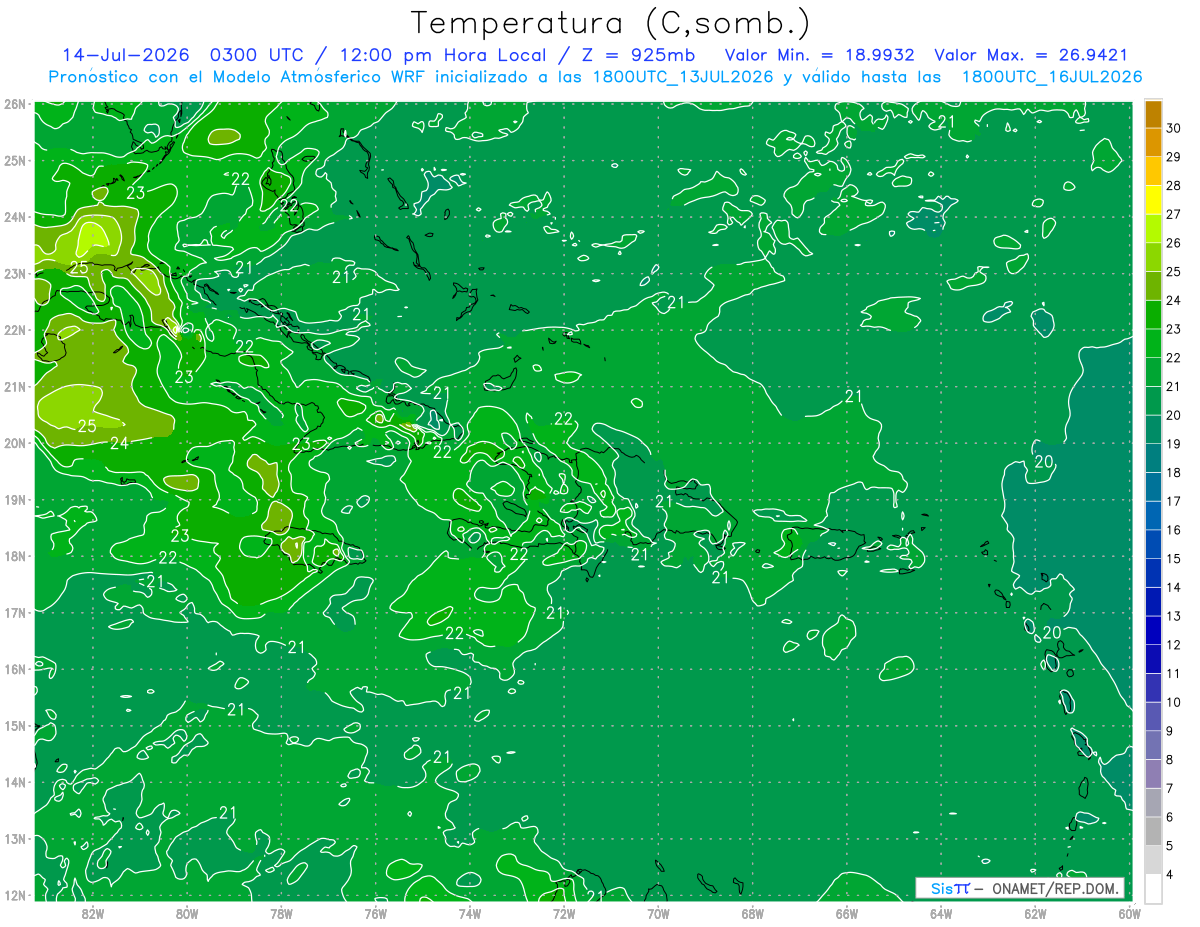Click the 'ONAMET/REP.DOM.' credit label
The image size is (1200, 927).
click(x=1056, y=888)
